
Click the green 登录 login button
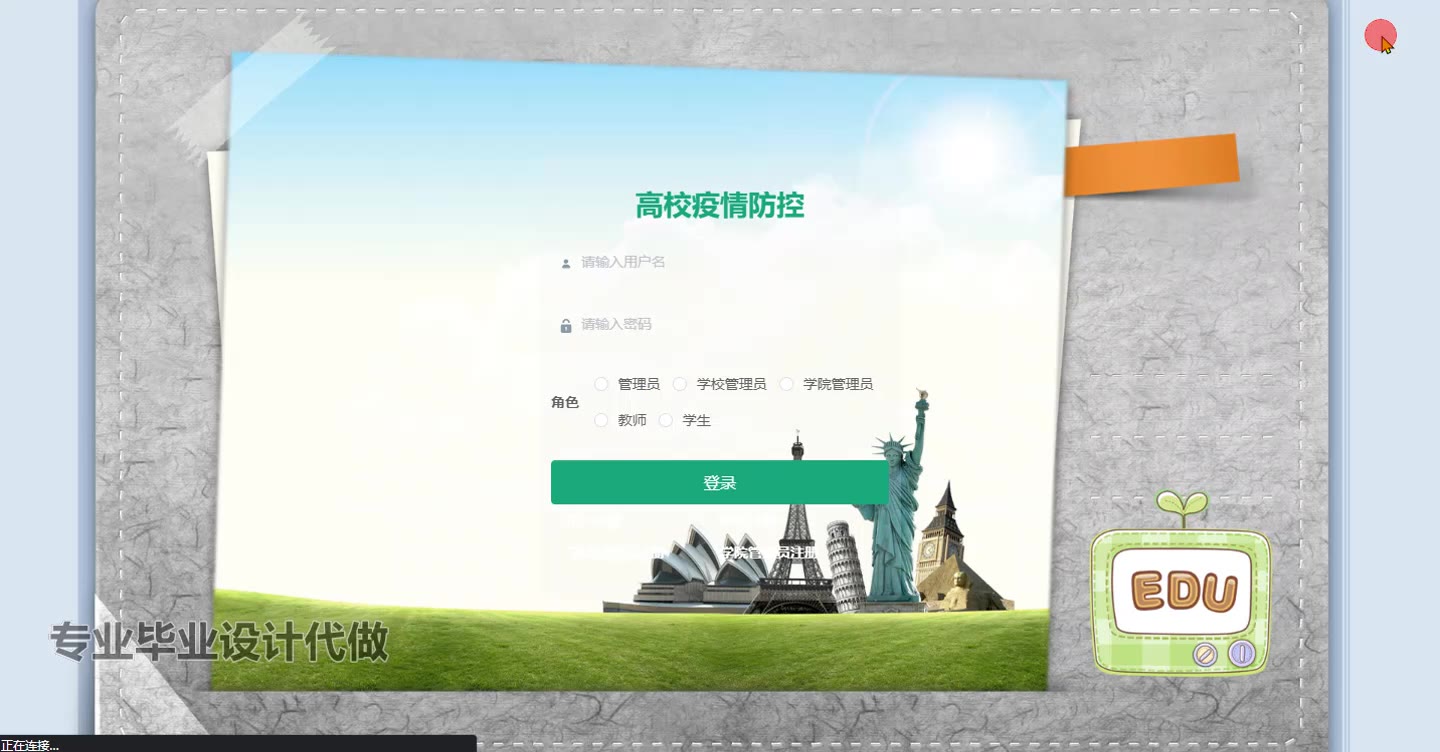720,482
